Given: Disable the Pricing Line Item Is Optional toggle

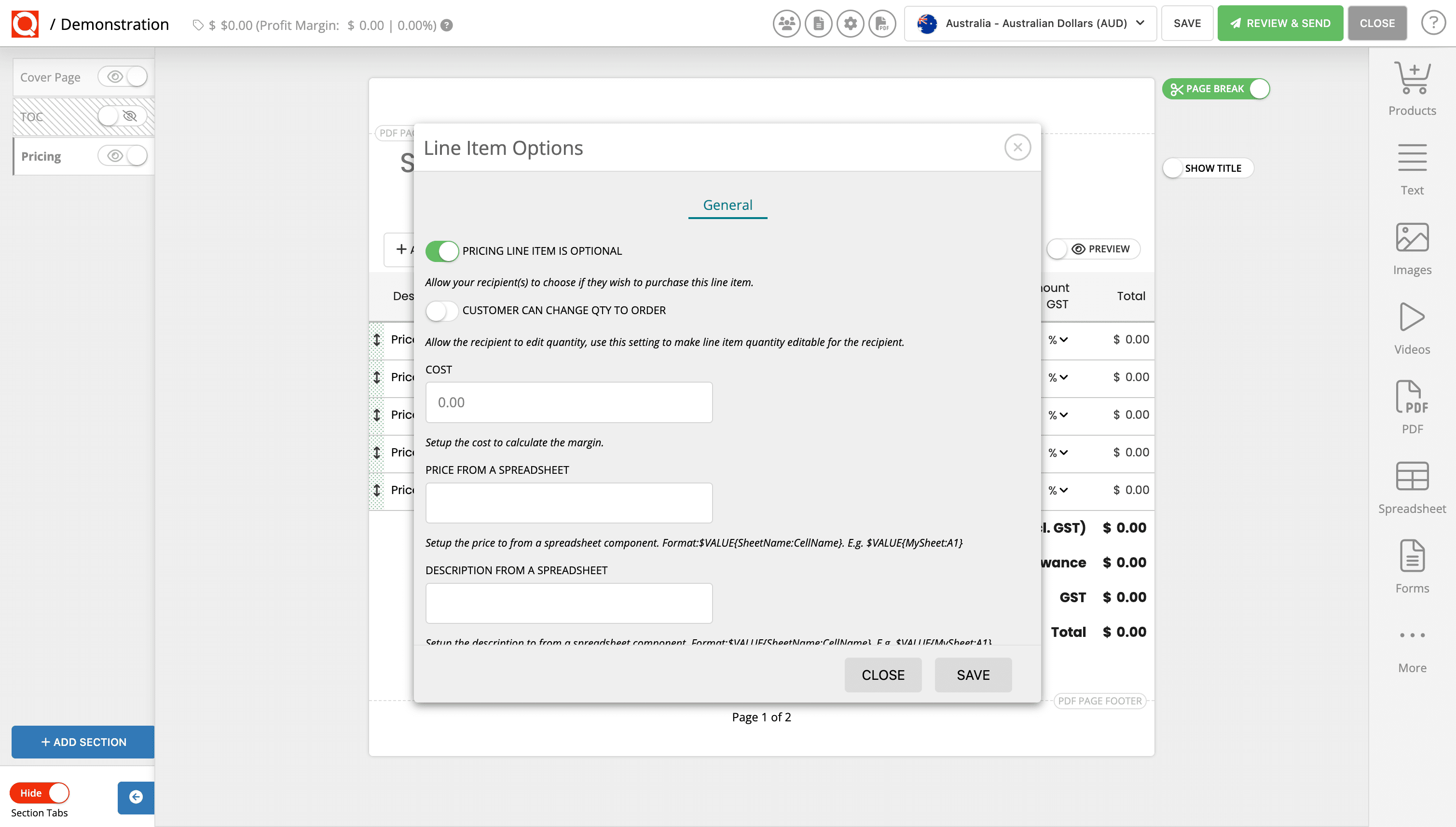Looking at the screenshot, I should 442,250.
